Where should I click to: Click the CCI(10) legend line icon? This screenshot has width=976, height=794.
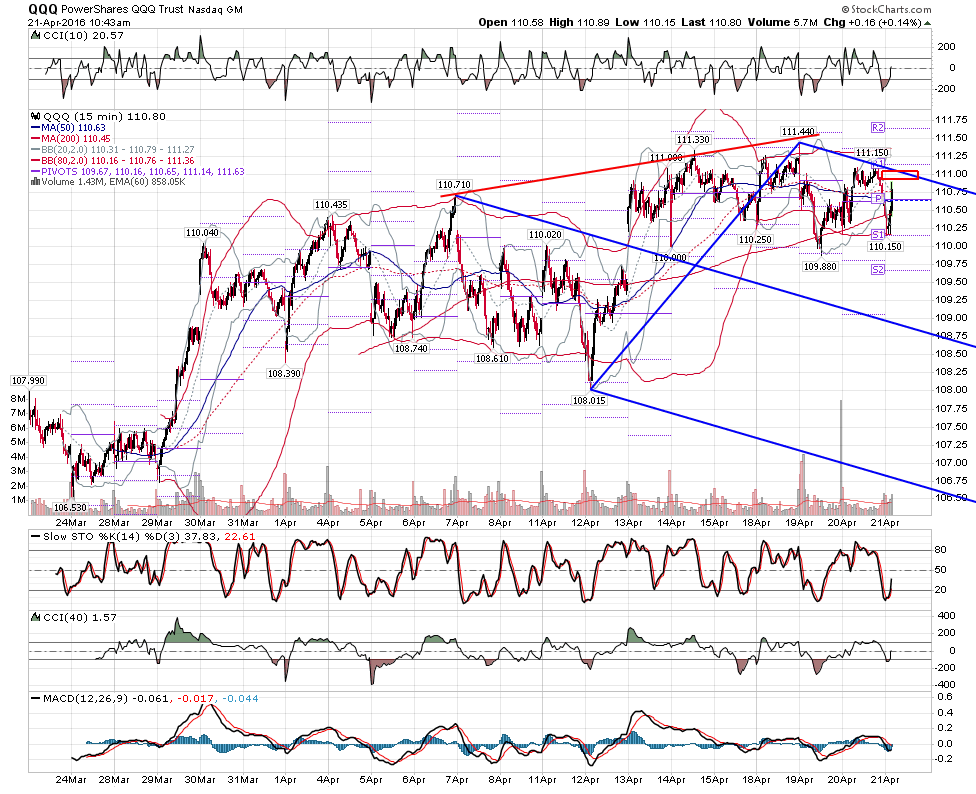(x=36, y=36)
